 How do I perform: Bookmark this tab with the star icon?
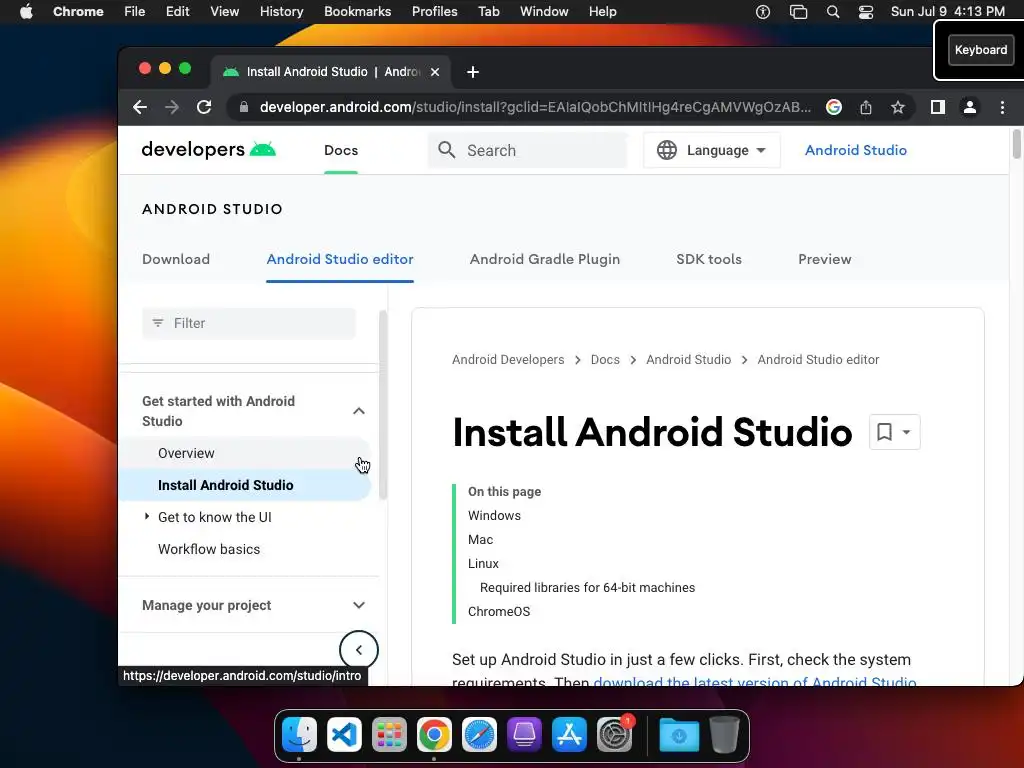click(x=898, y=107)
